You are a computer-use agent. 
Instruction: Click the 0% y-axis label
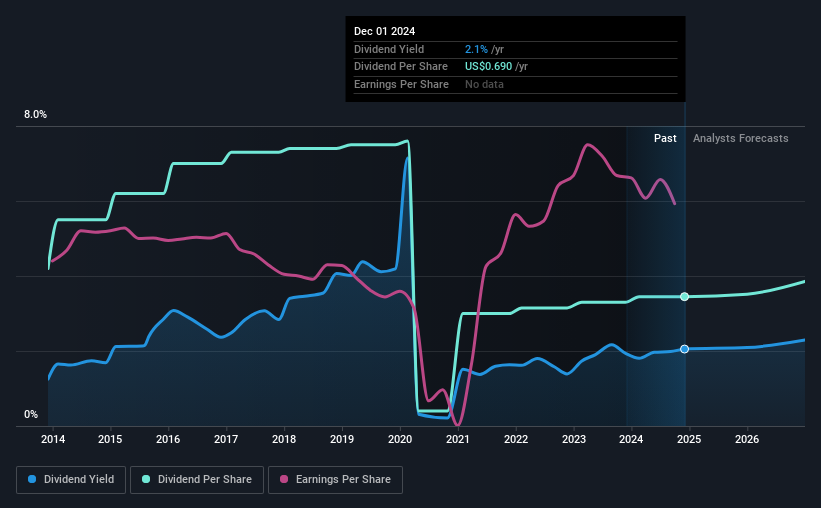pos(31,414)
